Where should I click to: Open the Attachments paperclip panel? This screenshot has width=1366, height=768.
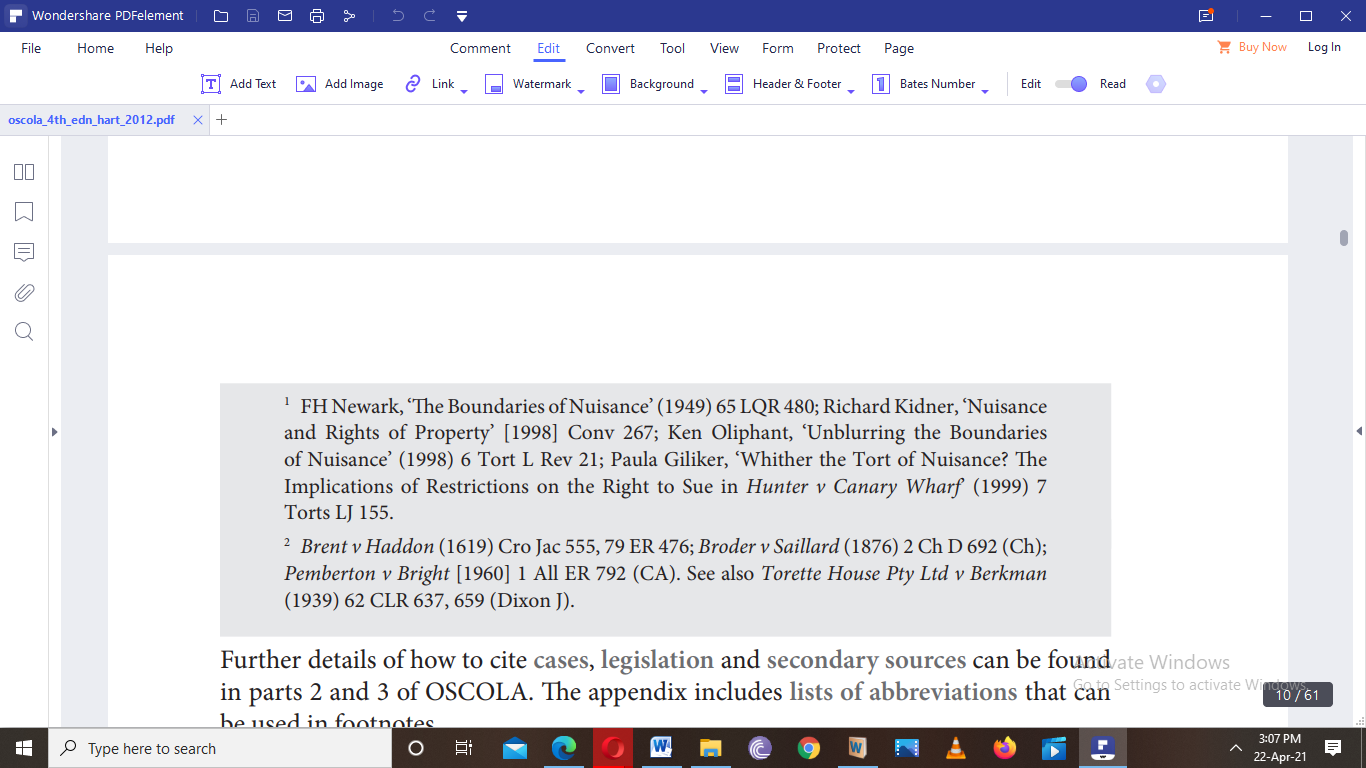tap(24, 292)
